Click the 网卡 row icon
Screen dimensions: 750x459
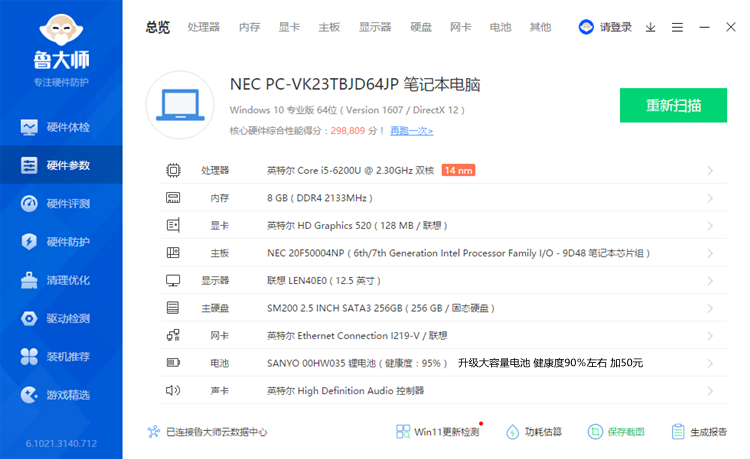click(x=173, y=335)
